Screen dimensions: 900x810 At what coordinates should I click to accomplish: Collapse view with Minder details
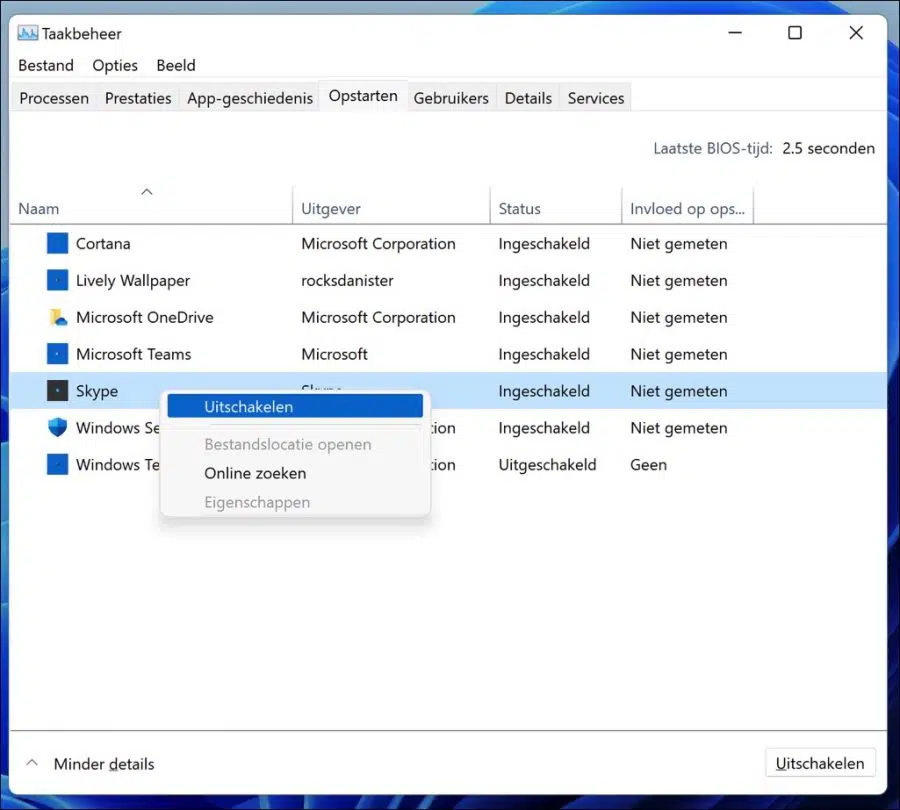click(90, 764)
